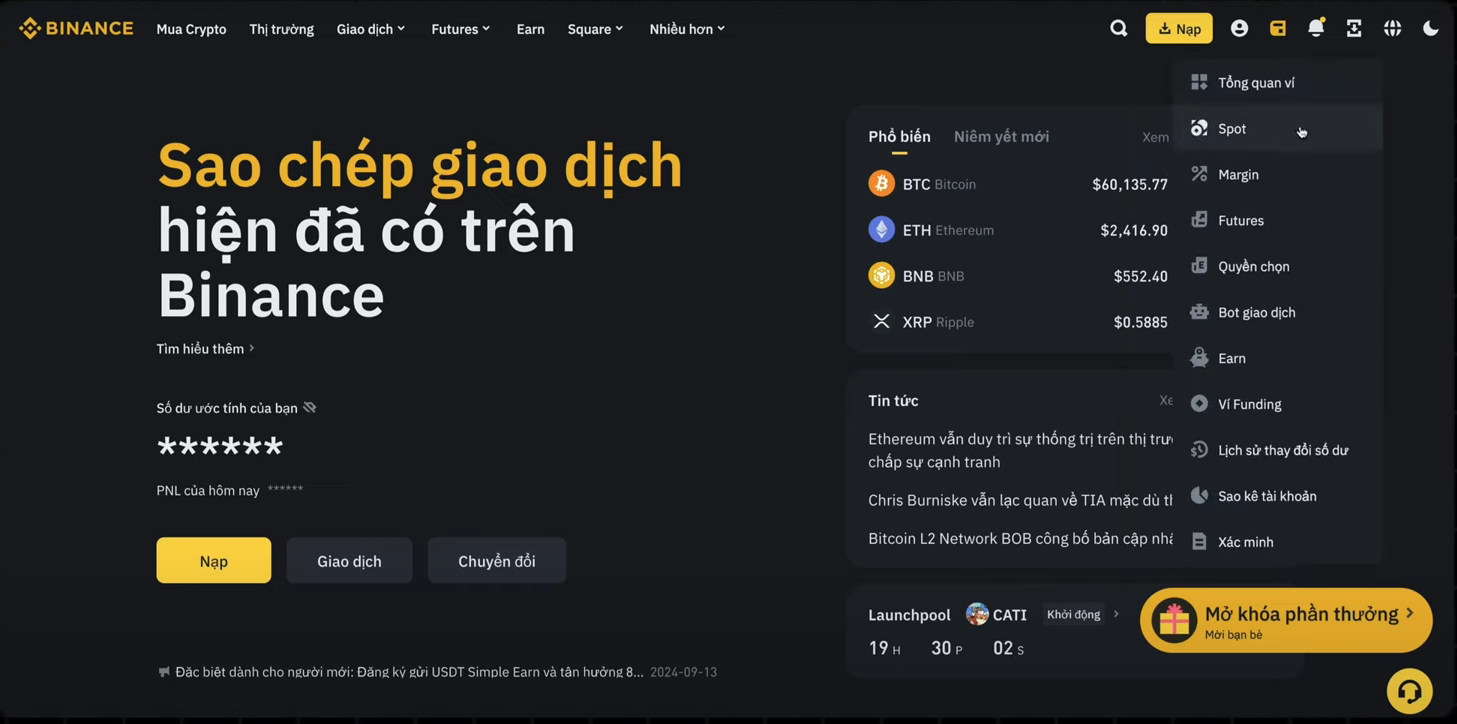Viewport: 1457px width, 724px height.
Task: Expand the Giao dịch dropdown menu
Action: click(371, 29)
